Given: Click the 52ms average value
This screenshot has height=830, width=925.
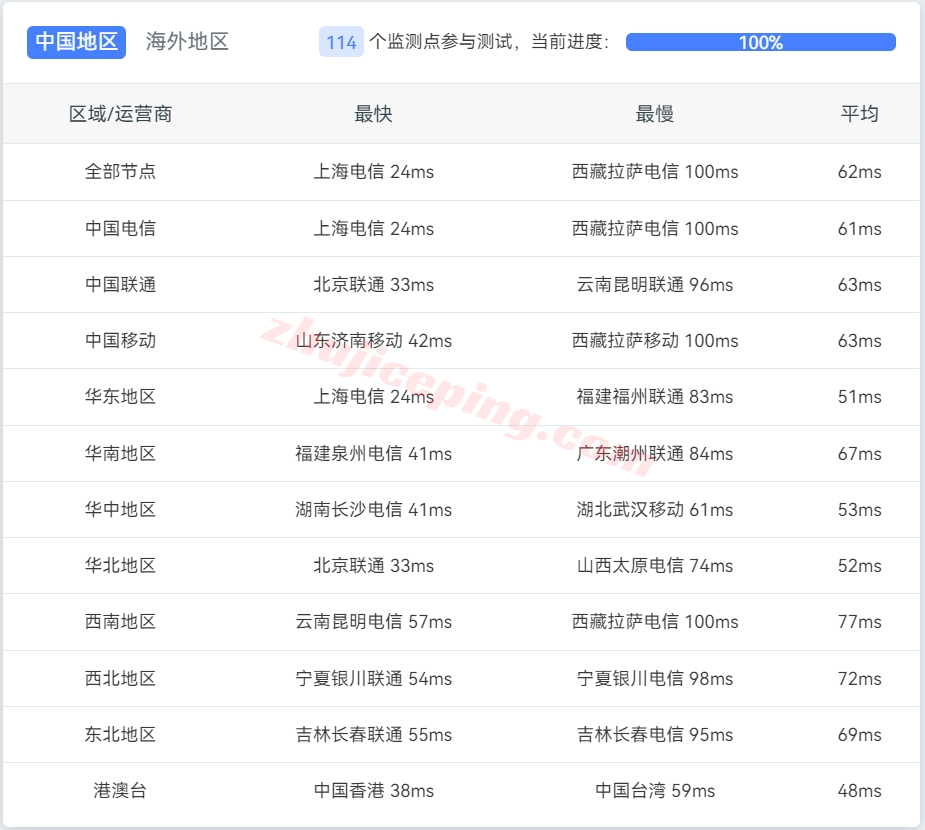Looking at the screenshot, I should coord(860,566).
